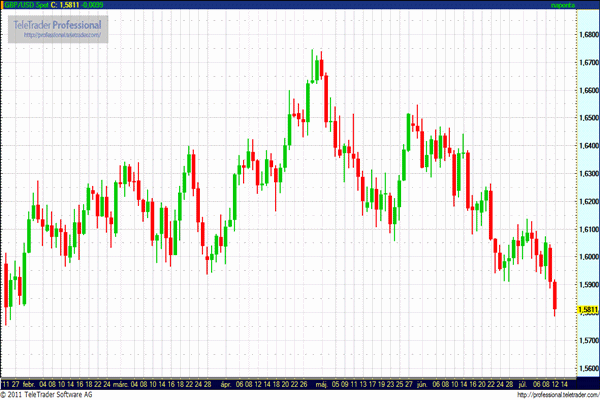The image size is (600, 400).
Task: Click the 1,6200 price axis label
Action: tap(587, 202)
